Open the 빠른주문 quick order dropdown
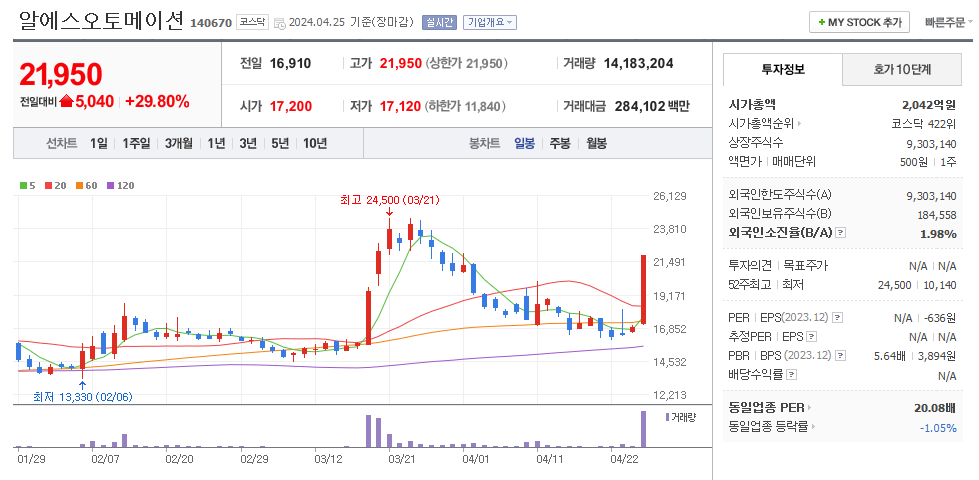The width and height of the screenshot is (979, 480). point(949,22)
